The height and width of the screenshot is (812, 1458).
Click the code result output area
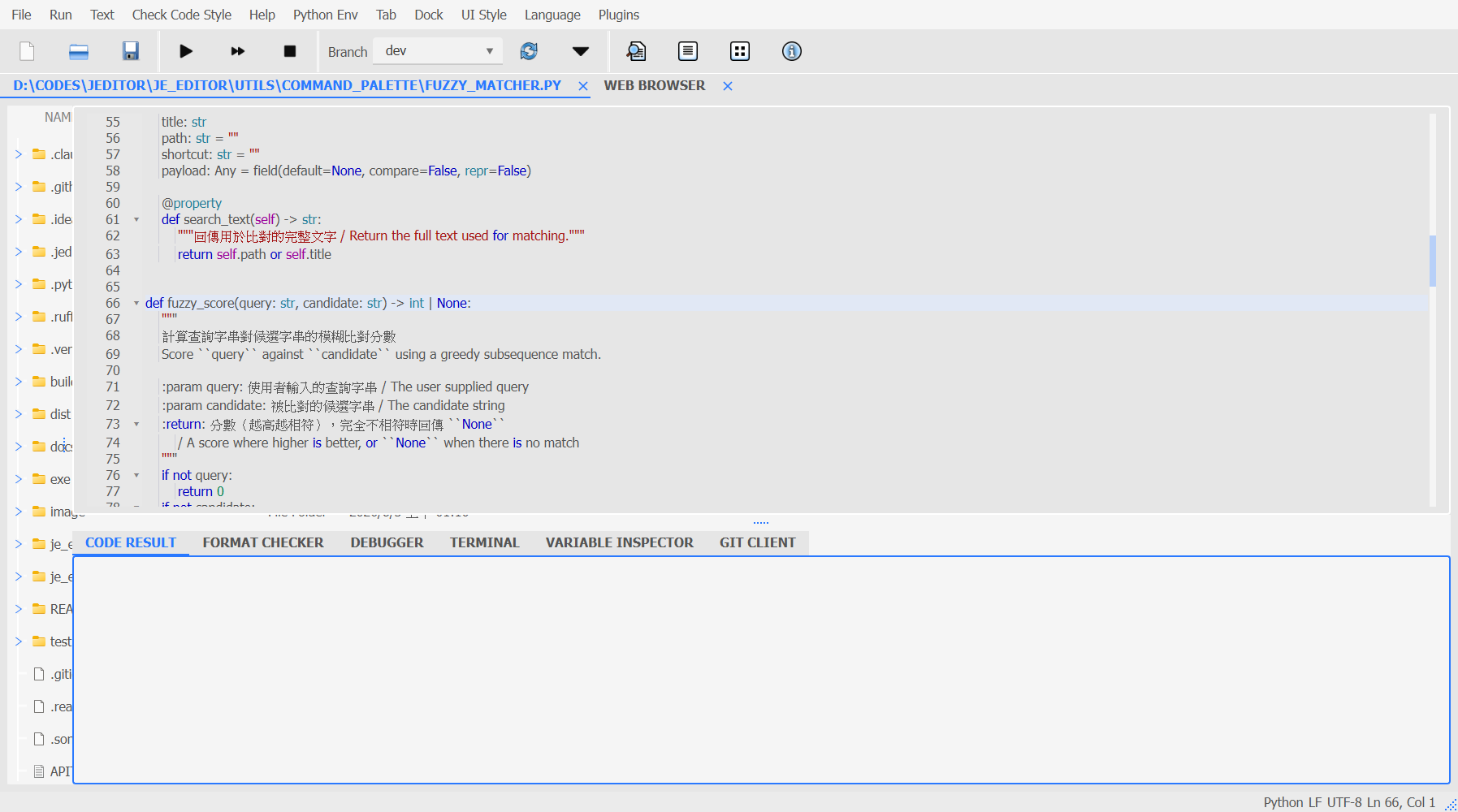click(x=761, y=670)
